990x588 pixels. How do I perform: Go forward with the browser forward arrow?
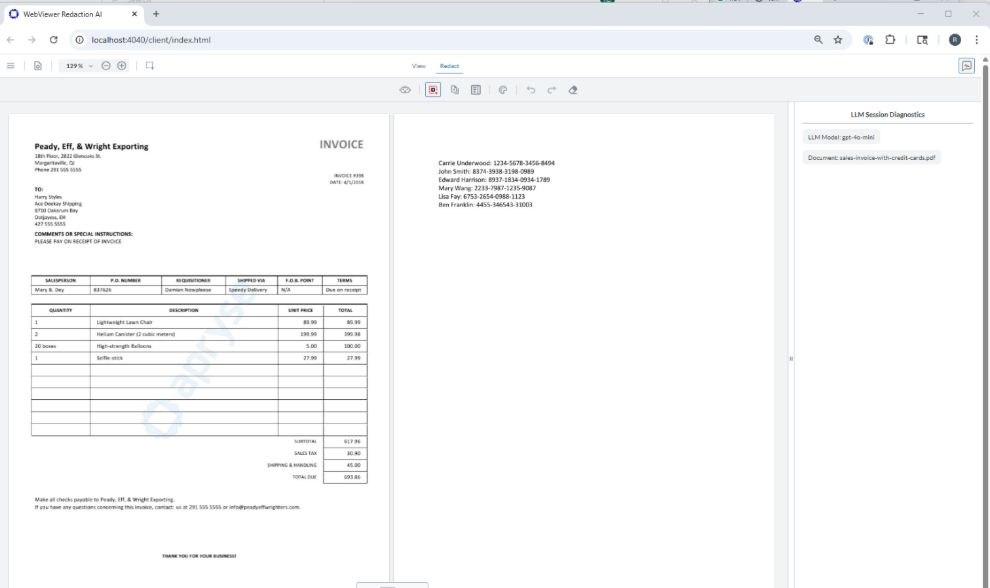coord(32,40)
